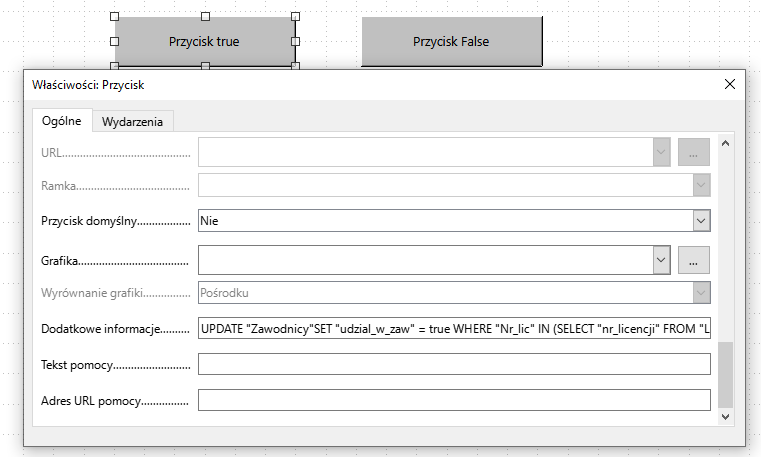Click into the Tekst pomocy field
This screenshot has height=457, width=761.
tap(454, 365)
